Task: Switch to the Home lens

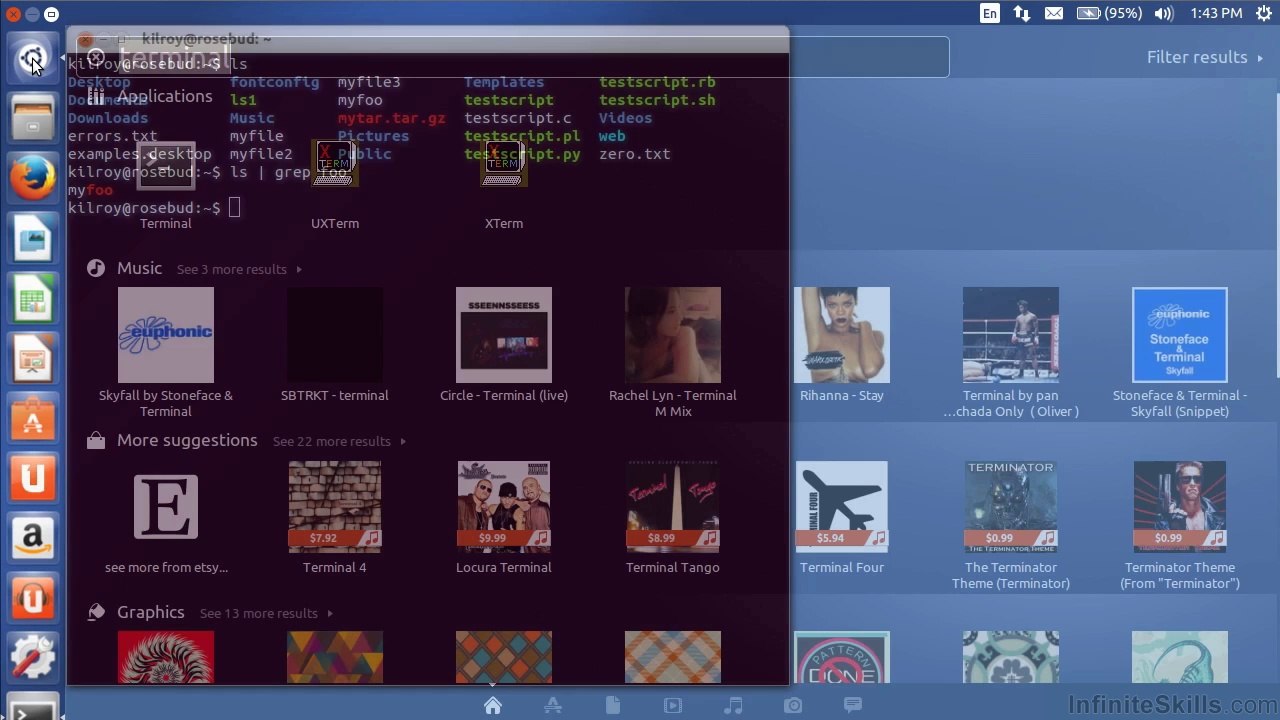Action: coord(493,705)
